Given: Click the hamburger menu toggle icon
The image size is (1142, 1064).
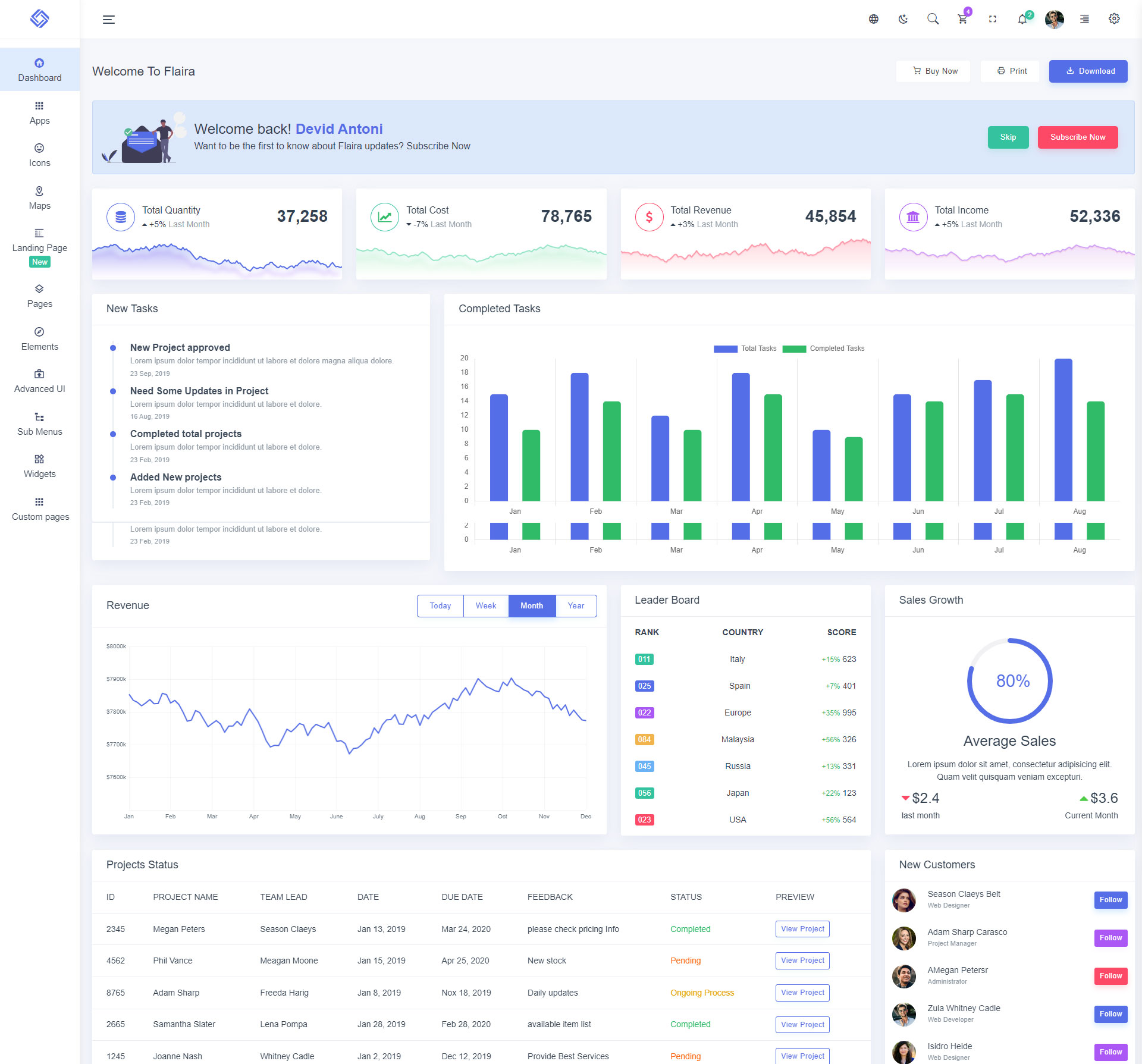Looking at the screenshot, I should [x=108, y=20].
